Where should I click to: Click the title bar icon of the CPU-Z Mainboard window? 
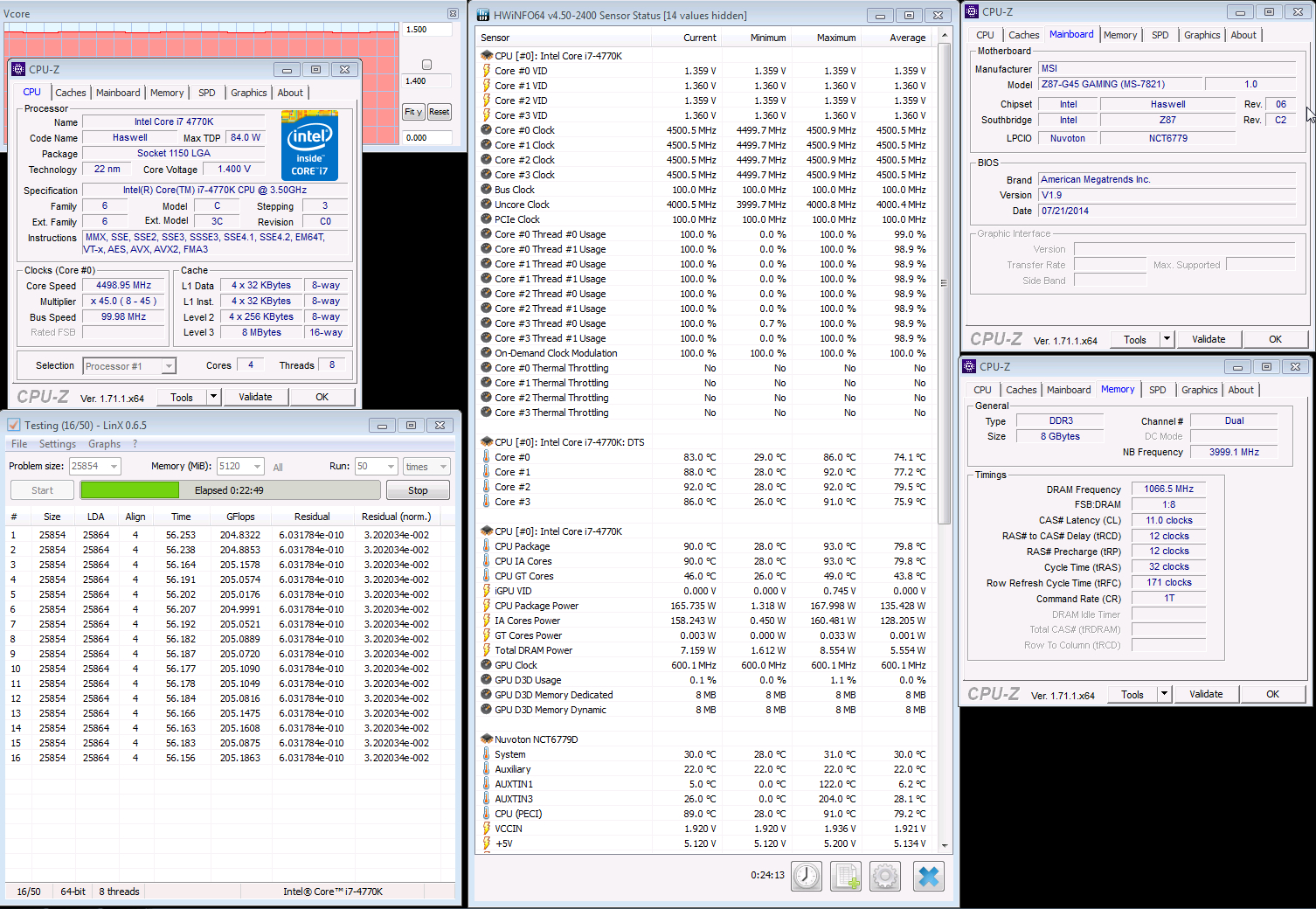pos(972,11)
